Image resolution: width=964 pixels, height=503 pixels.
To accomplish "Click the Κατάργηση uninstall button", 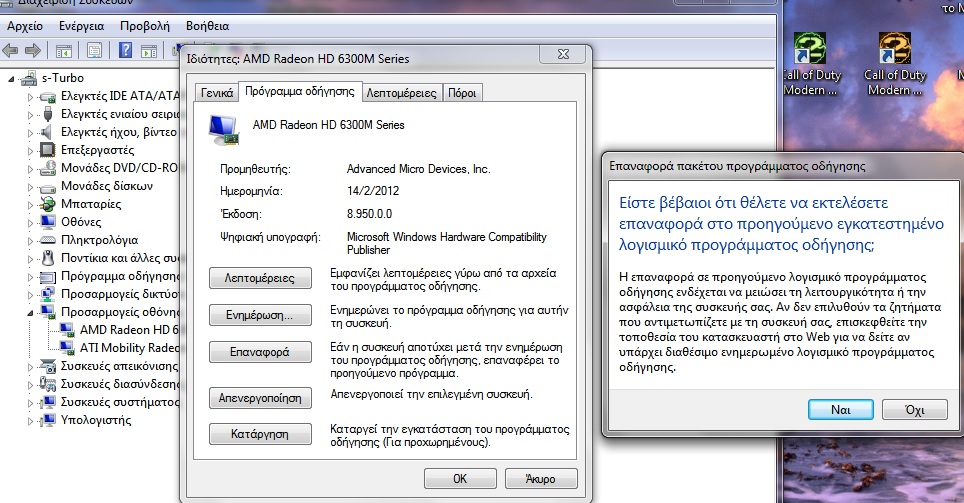I will 260,434.
